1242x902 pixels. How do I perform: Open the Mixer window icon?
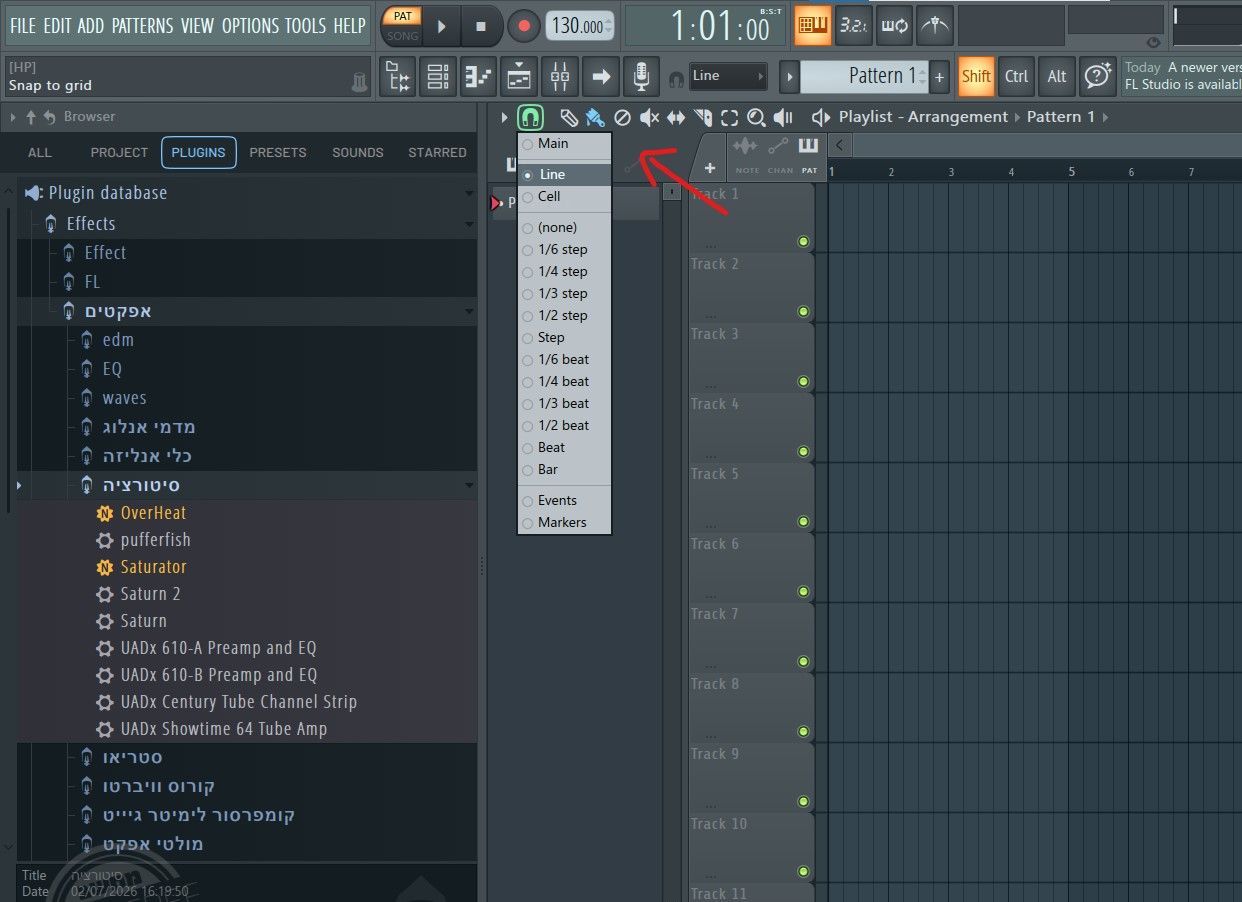(x=560, y=76)
